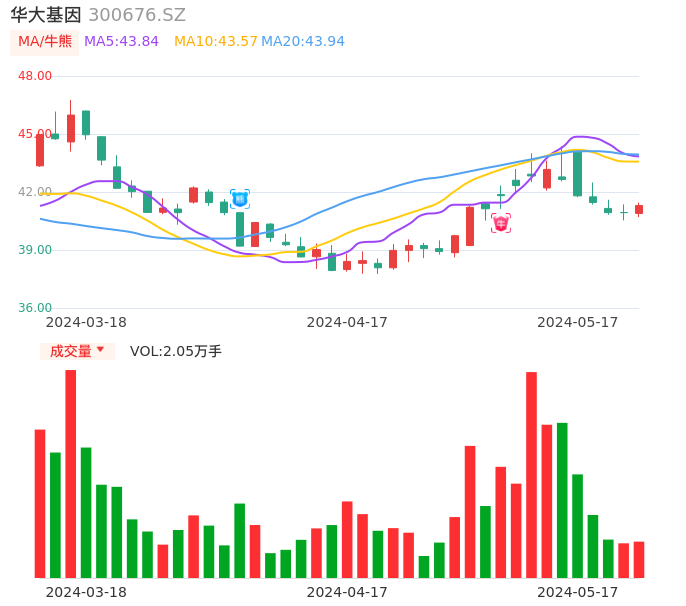The image size is (686, 606).
Task: Click the 2024-03-18 date label under the volume chart
Action: [86, 592]
